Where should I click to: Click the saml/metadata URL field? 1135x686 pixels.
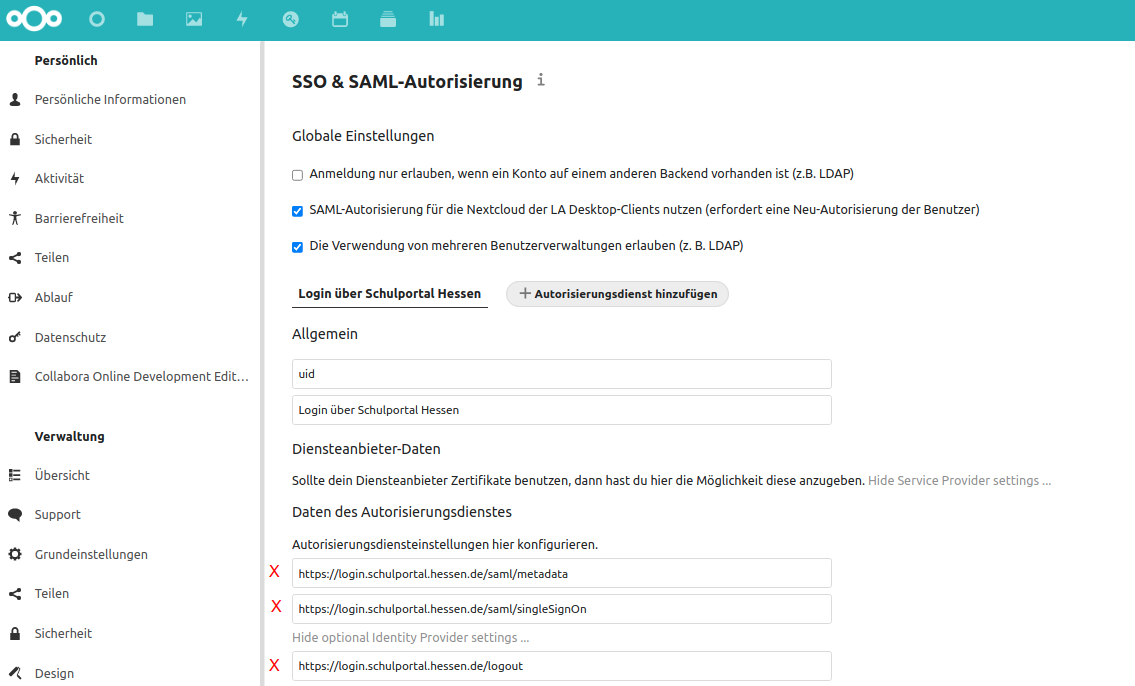(x=562, y=574)
